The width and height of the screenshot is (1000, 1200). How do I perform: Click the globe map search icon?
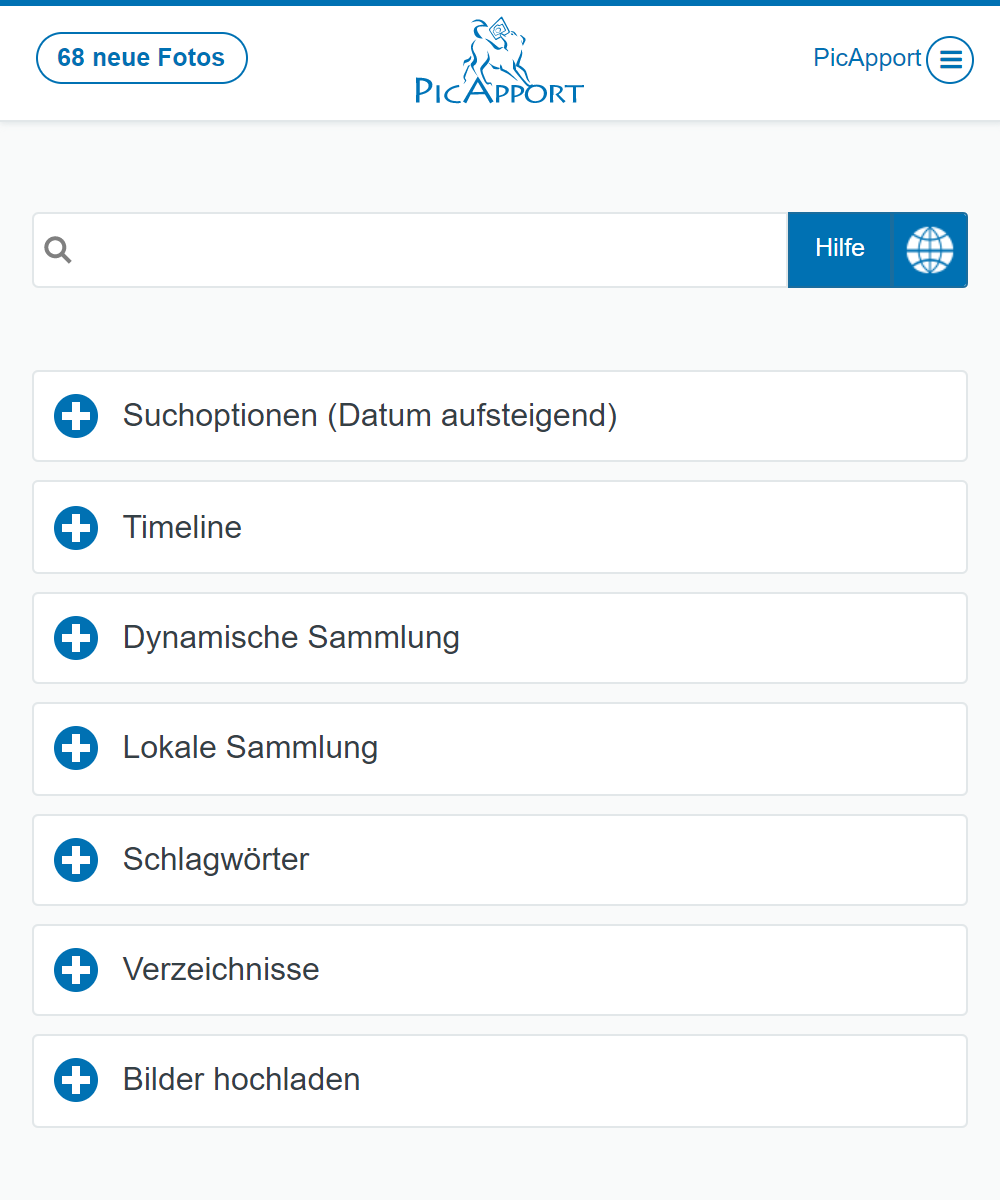pyautogui.click(x=929, y=250)
